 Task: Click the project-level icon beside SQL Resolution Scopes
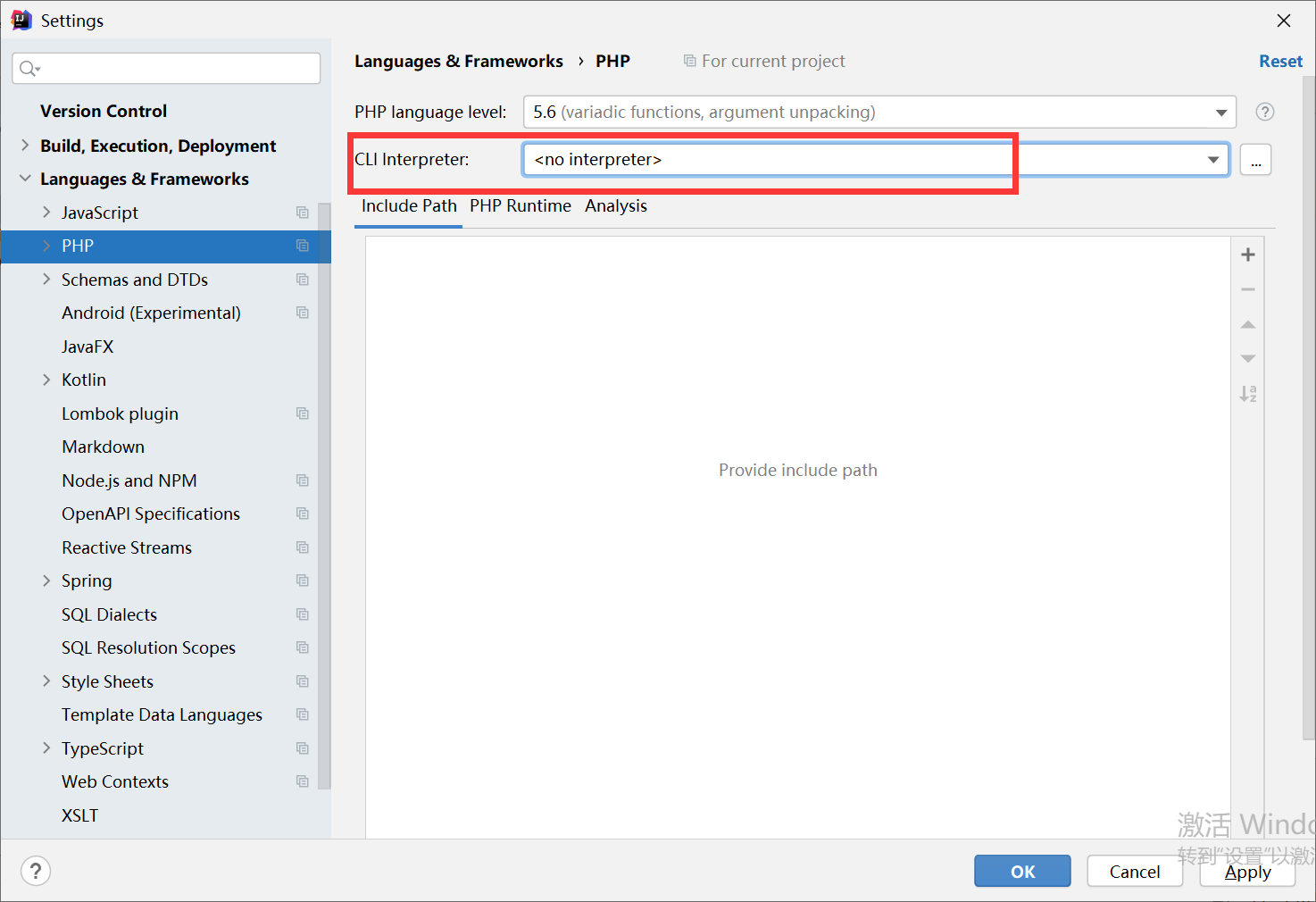[x=303, y=647]
